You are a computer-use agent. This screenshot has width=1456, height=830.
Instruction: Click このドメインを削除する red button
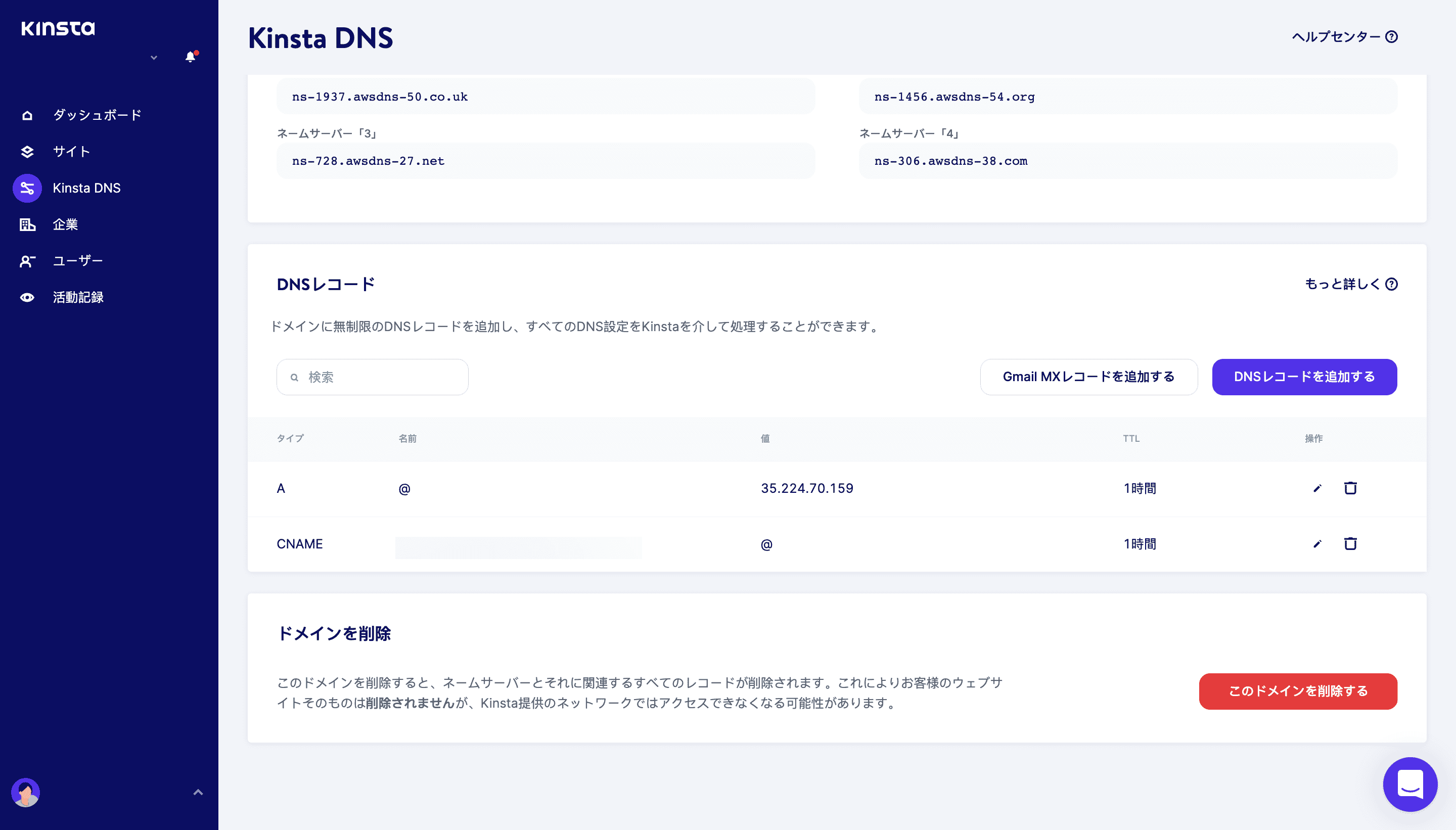(x=1298, y=691)
